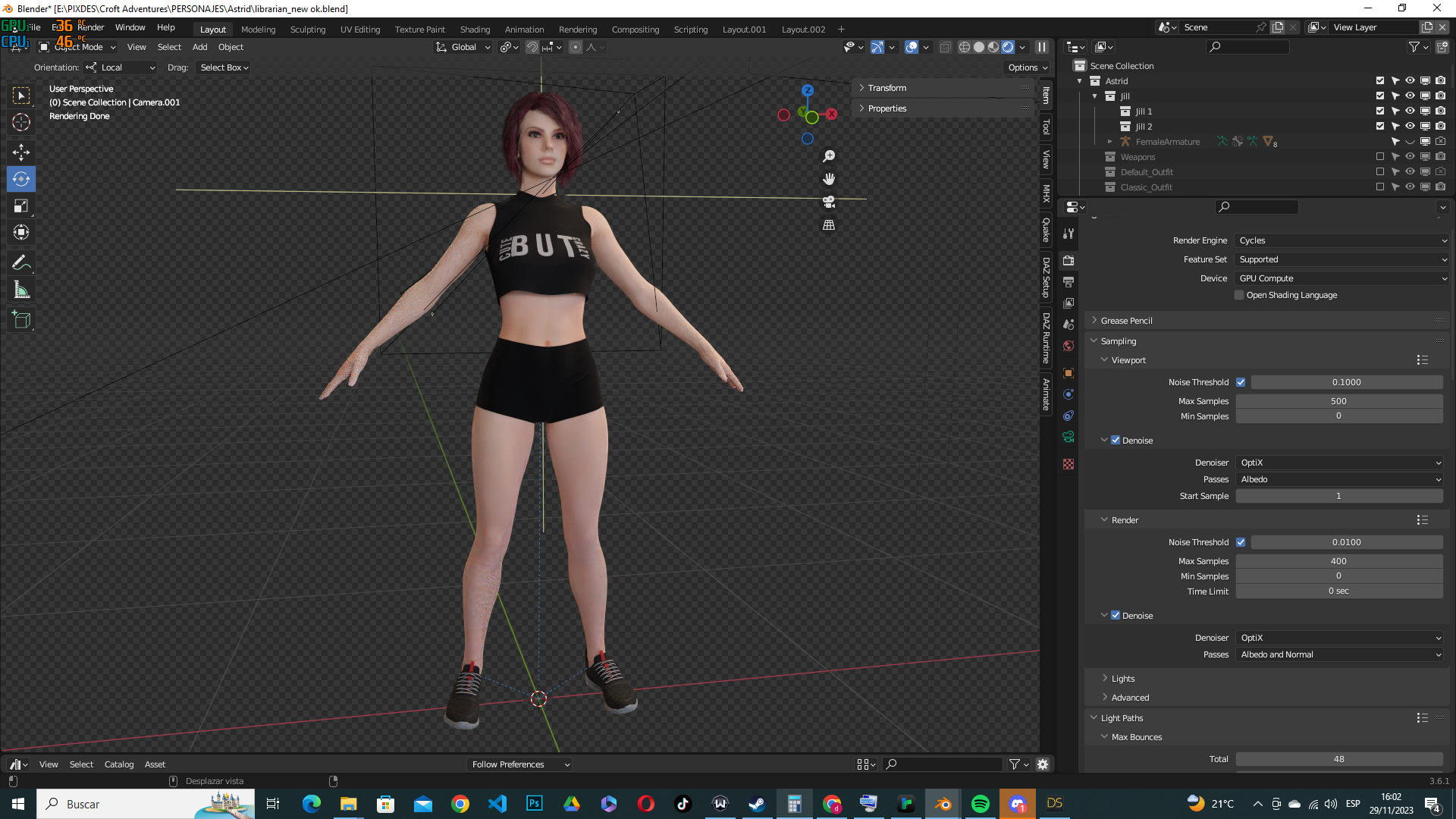
Task: Open the Feature Set dropdown
Action: coord(1342,260)
